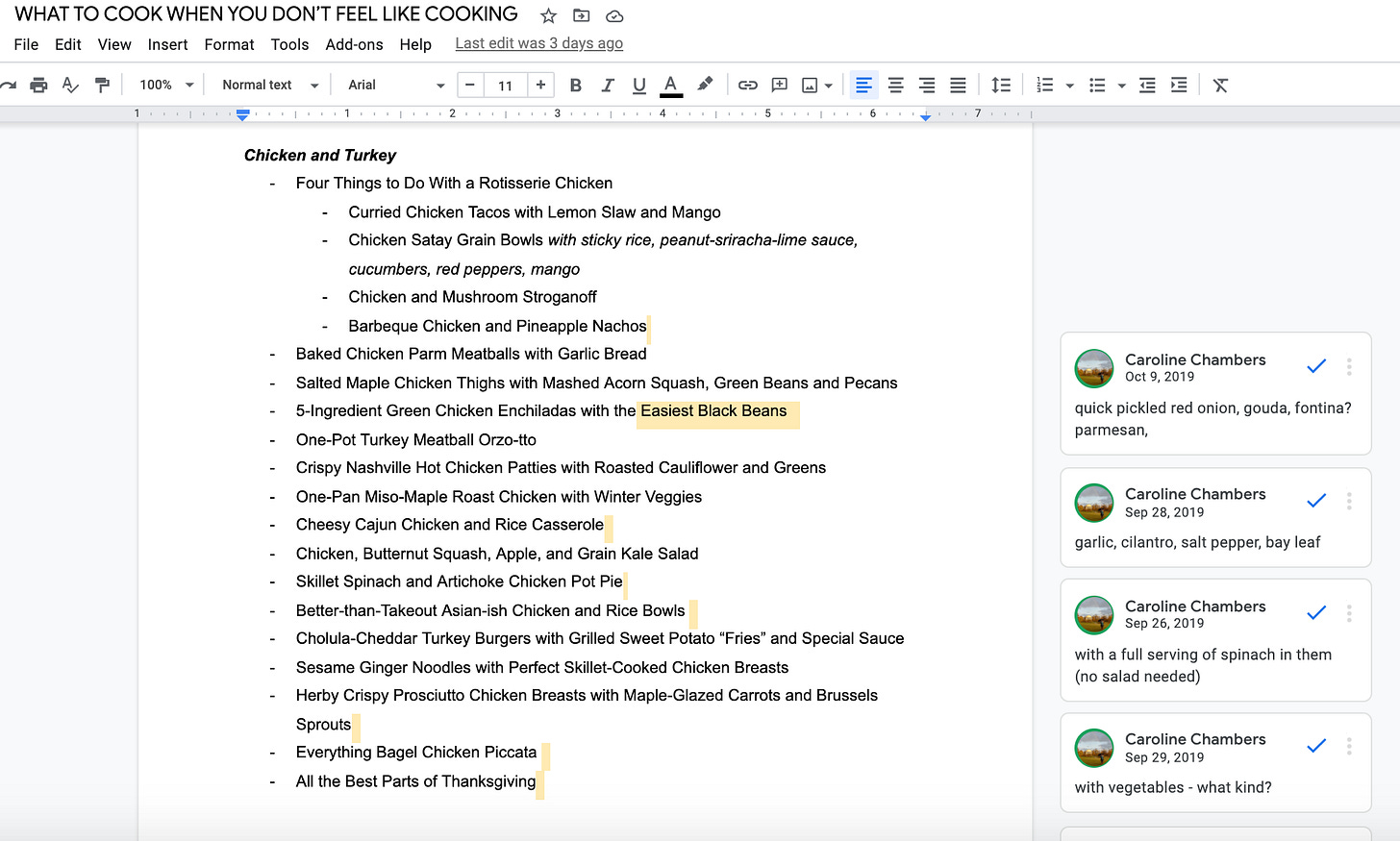Click the document title text
1400x841 pixels.
(x=266, y=14)
